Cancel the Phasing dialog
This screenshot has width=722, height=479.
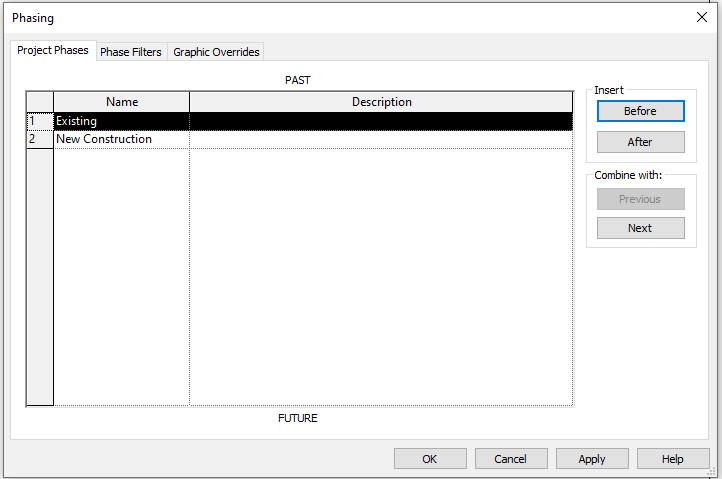click(511, 459)
